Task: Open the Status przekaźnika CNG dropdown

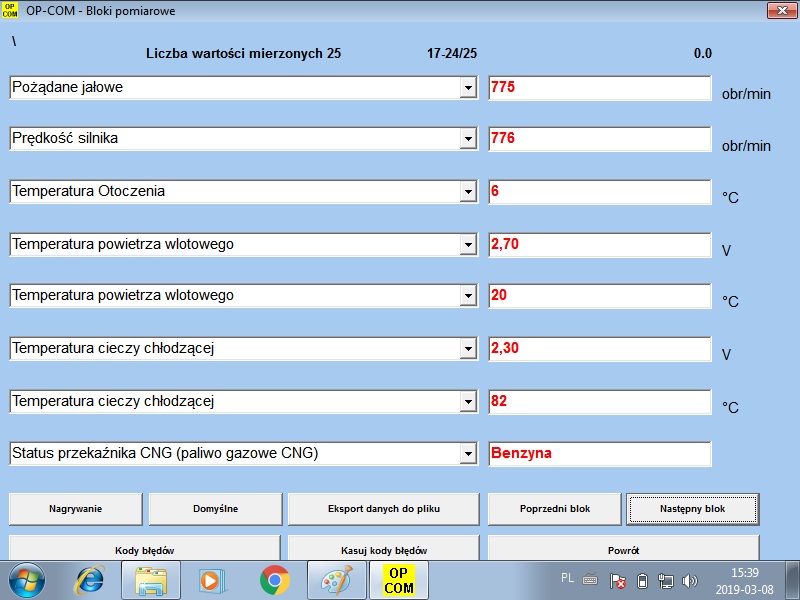Action: point(467,454)
